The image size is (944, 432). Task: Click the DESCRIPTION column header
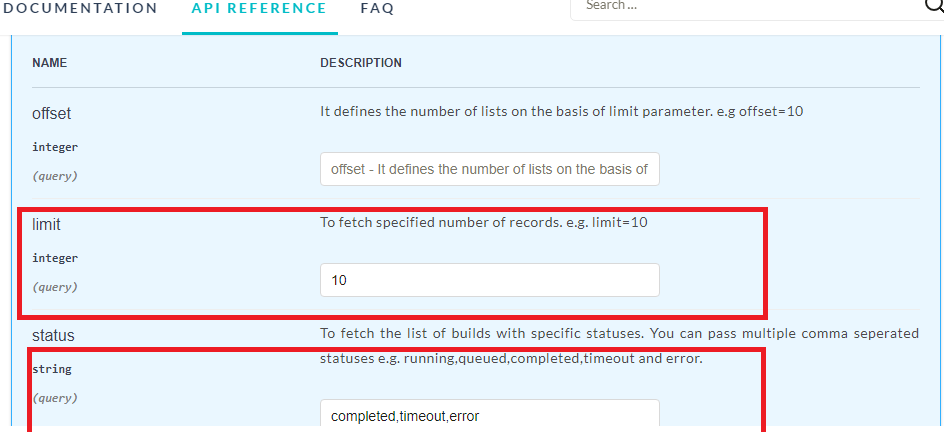click(x=361, y=63)
